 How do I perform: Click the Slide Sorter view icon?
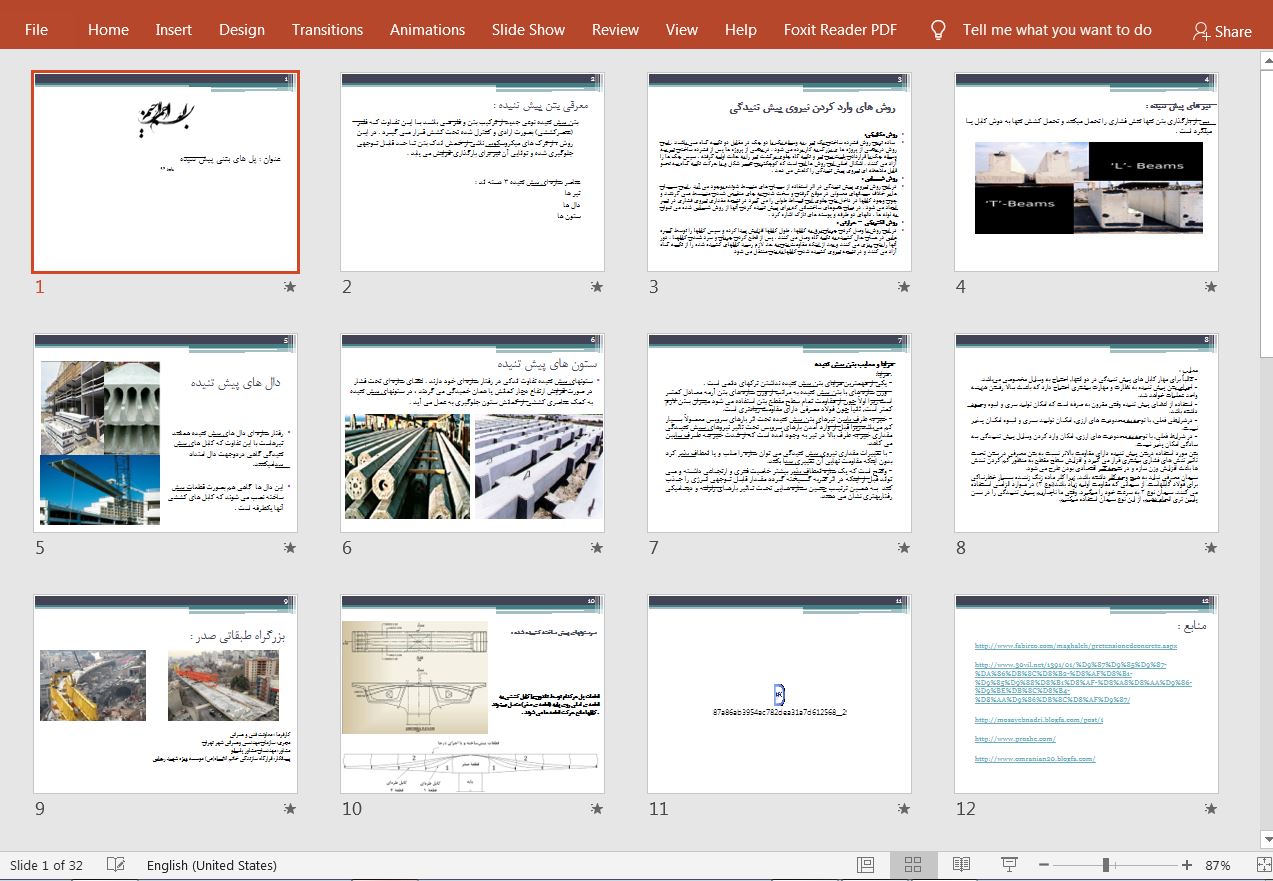(912, 865)
